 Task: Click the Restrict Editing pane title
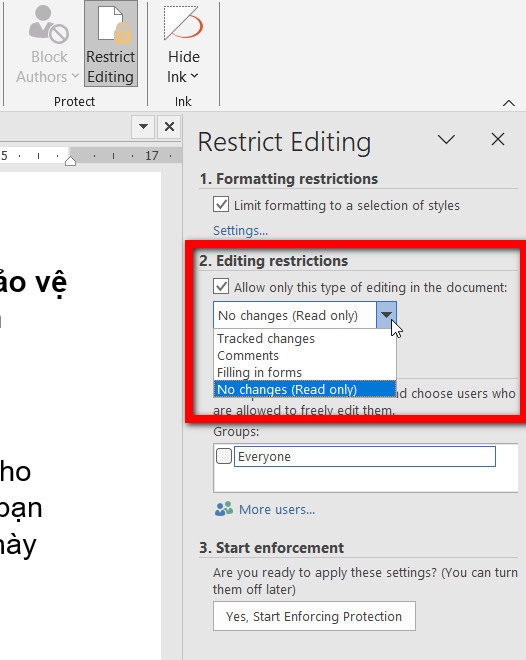point(284,142)
